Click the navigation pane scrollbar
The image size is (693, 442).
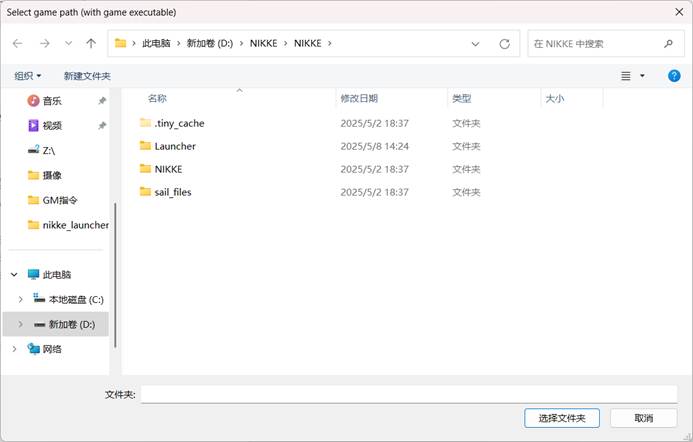pos(115,275)
